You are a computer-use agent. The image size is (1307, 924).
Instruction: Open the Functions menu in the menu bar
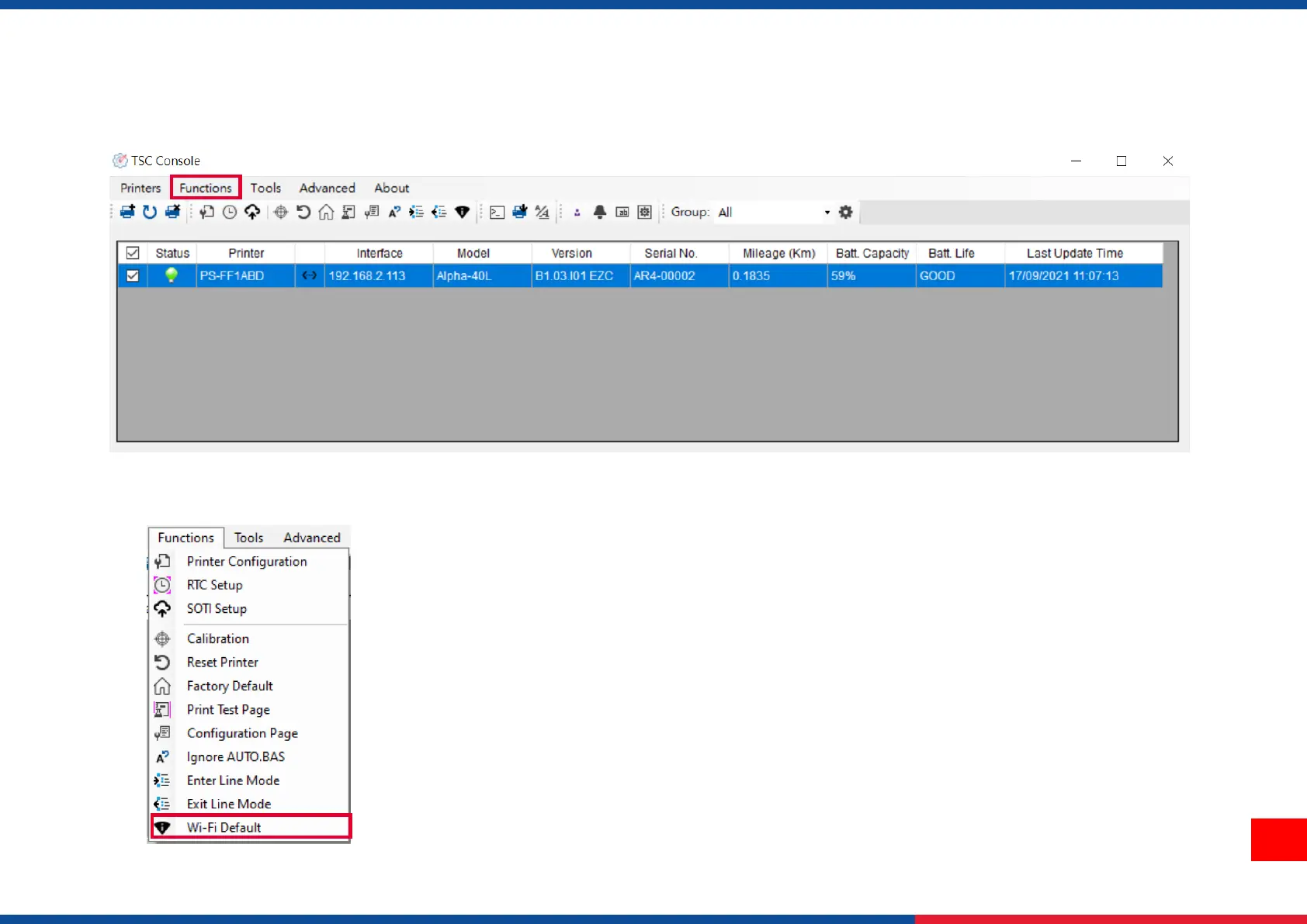click(x=206, y=188)
